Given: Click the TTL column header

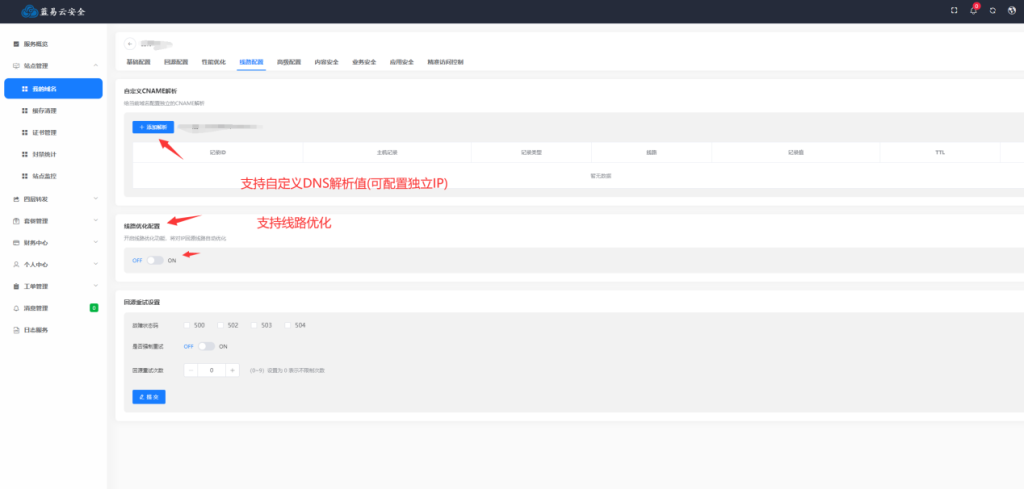Looking at the screenshot, I should click(940, 152).
